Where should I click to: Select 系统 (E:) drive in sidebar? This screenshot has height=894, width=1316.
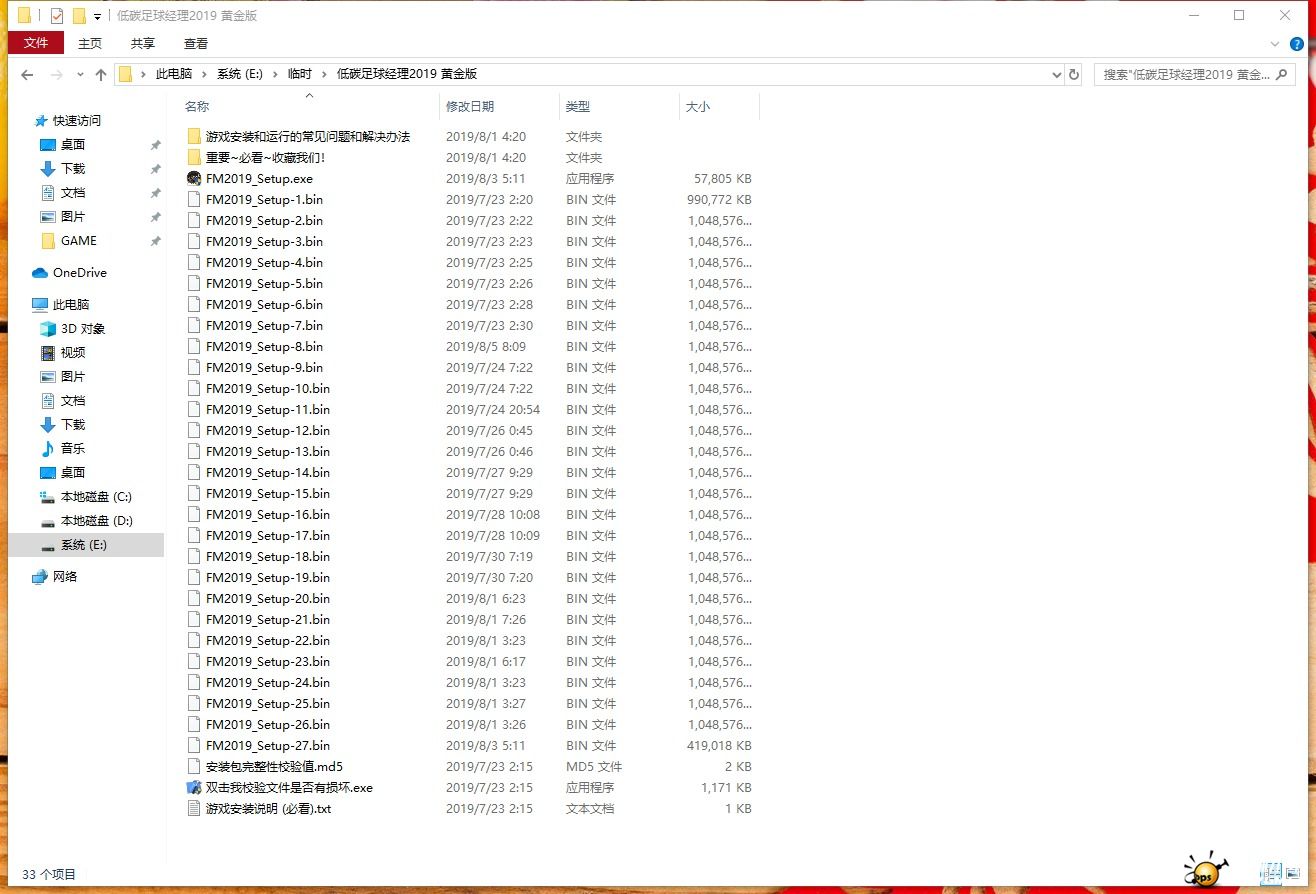(83, 544)
